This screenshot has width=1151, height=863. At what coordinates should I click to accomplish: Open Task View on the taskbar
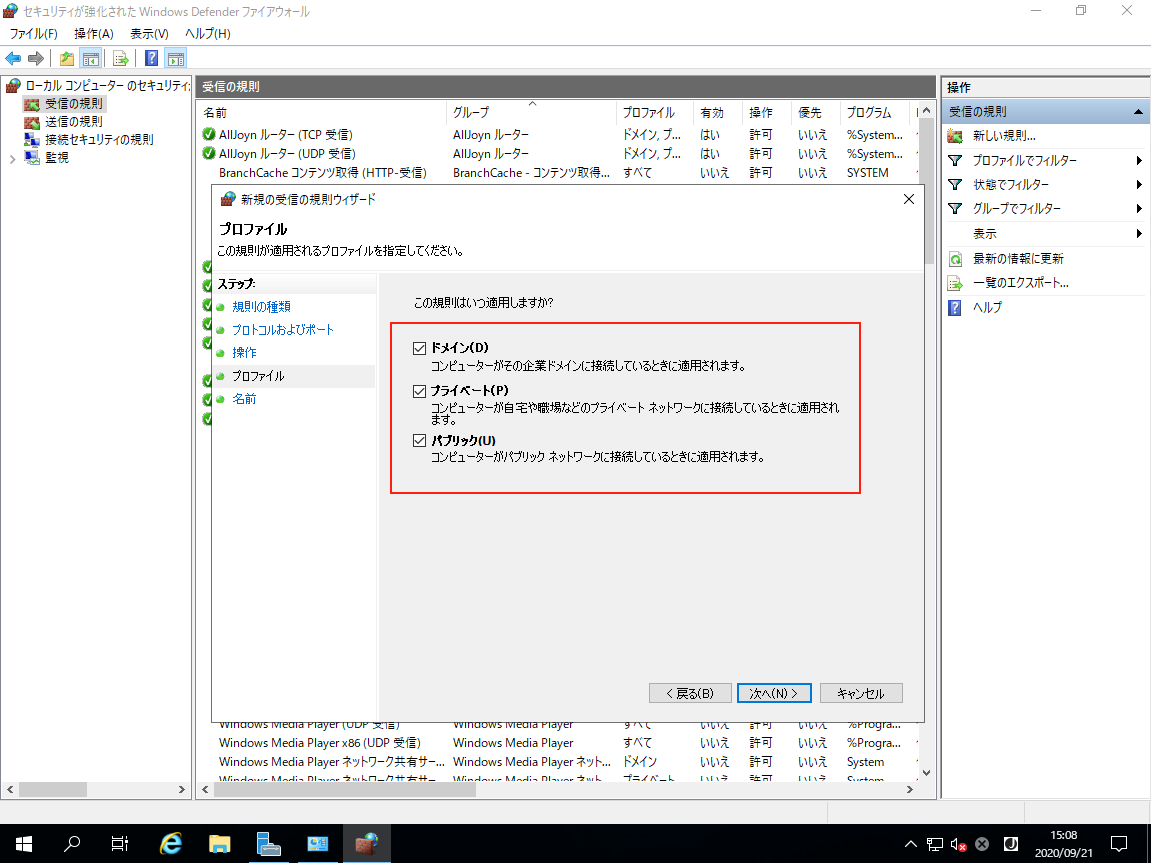[x=120, y=844]
